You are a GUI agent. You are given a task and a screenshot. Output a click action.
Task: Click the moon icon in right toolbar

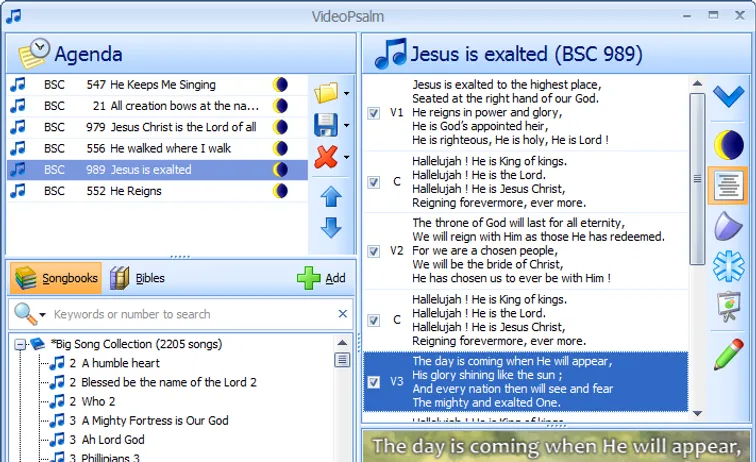click(728, 144)
